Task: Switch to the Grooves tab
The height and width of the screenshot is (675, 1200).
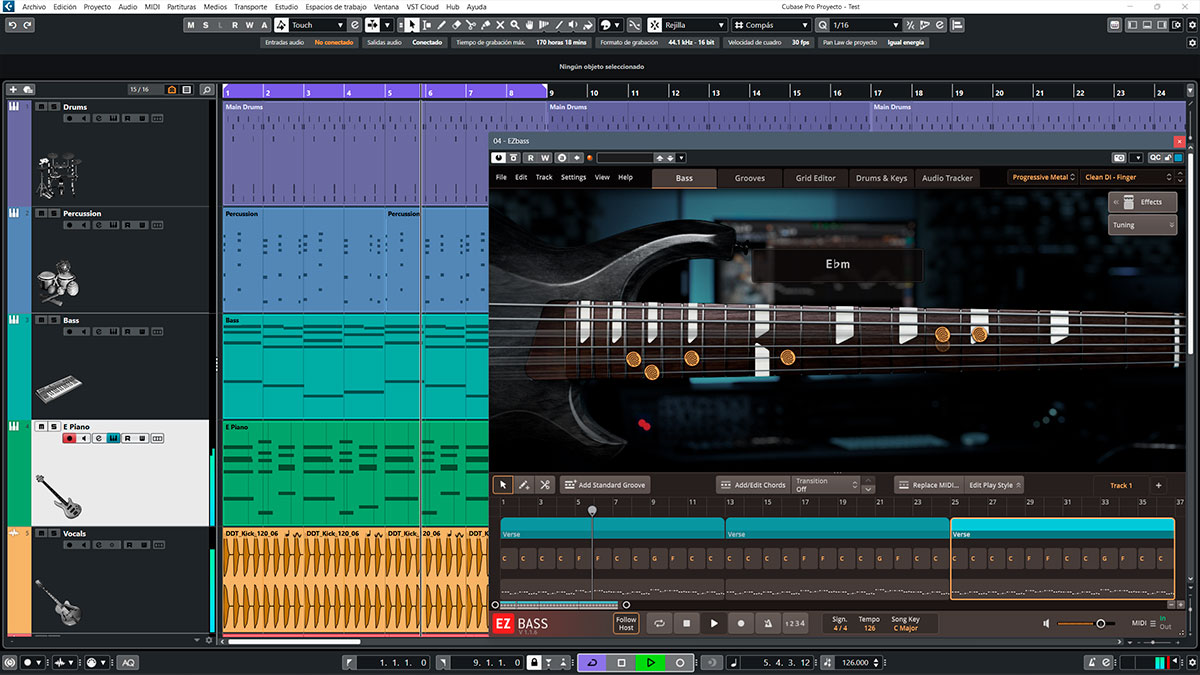Action: click(750, 178)
